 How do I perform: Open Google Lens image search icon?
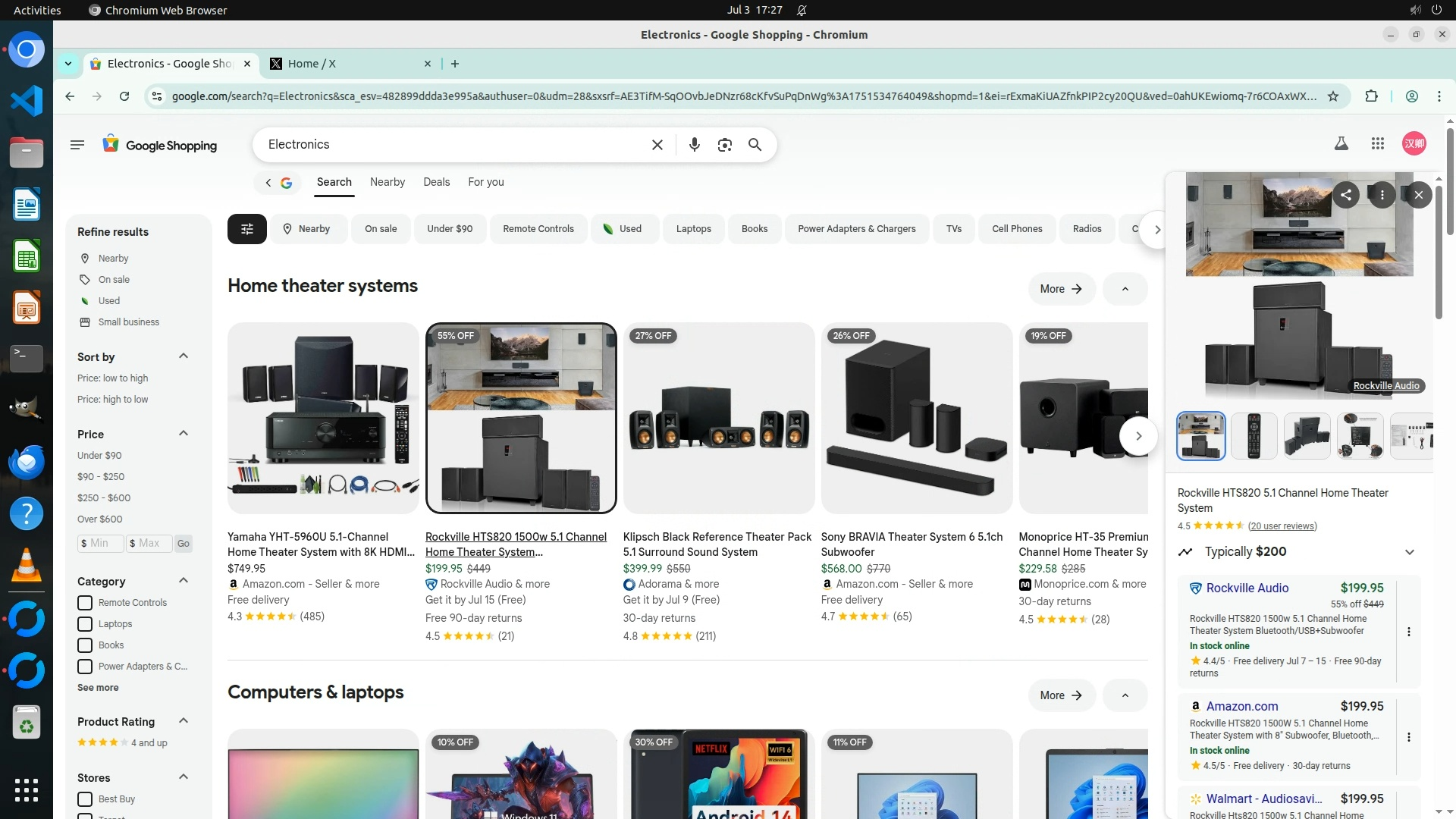point(724,145)
